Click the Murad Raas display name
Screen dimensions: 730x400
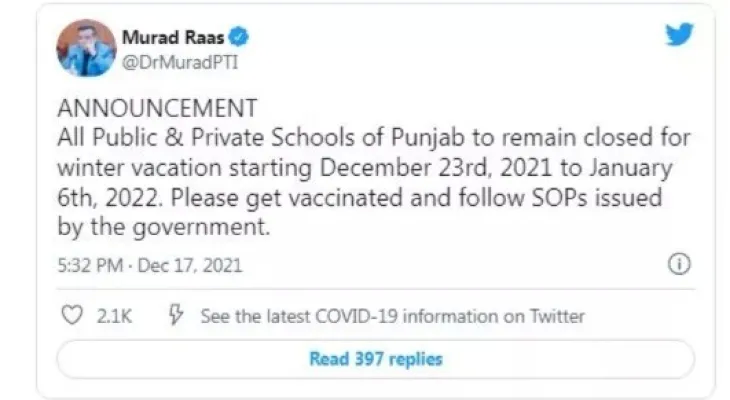click(174, 38)
